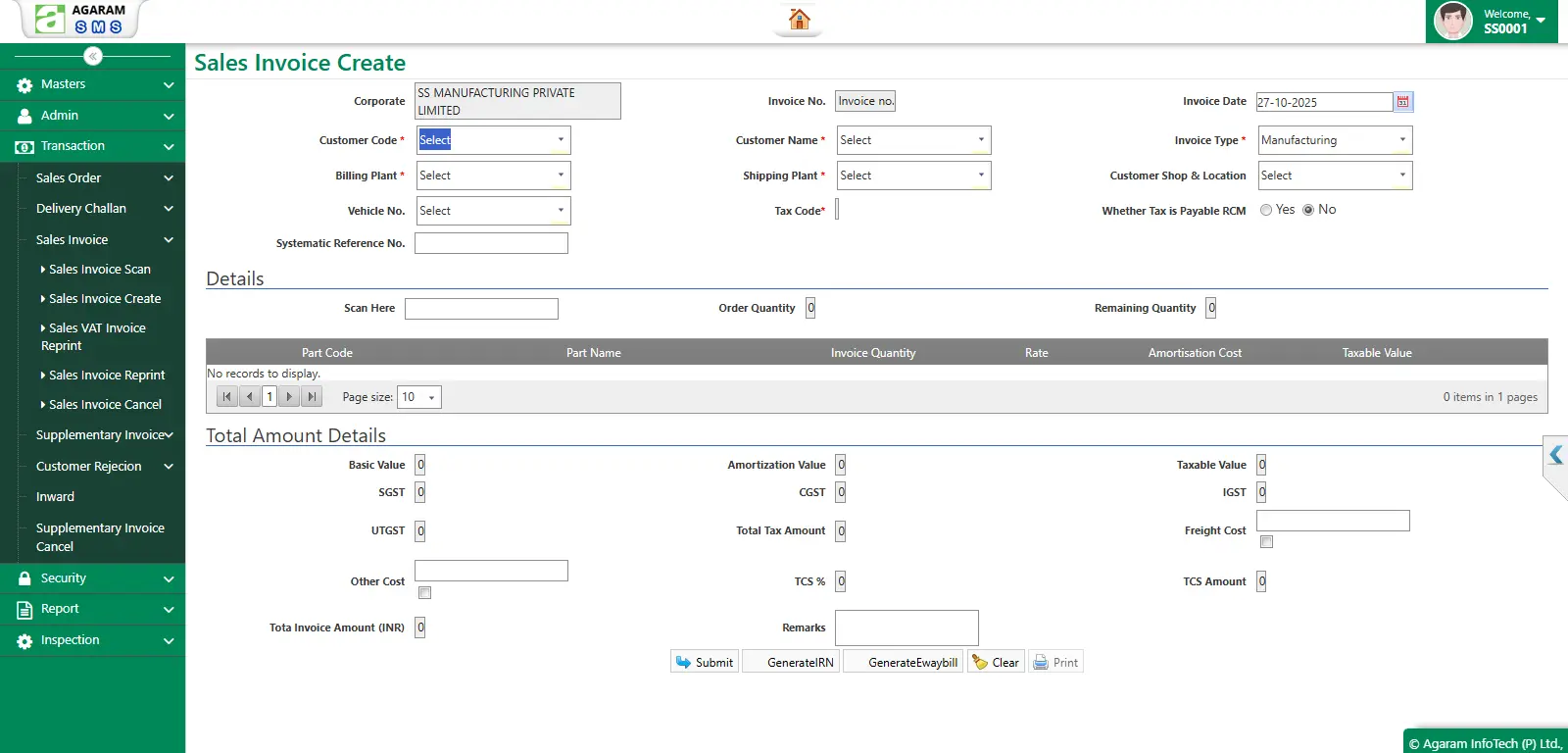Screen dimensions: 1568x753
Task: Collapse the Sales Invoice submenu
Action: pyautogui.click(x=102, y=240)
